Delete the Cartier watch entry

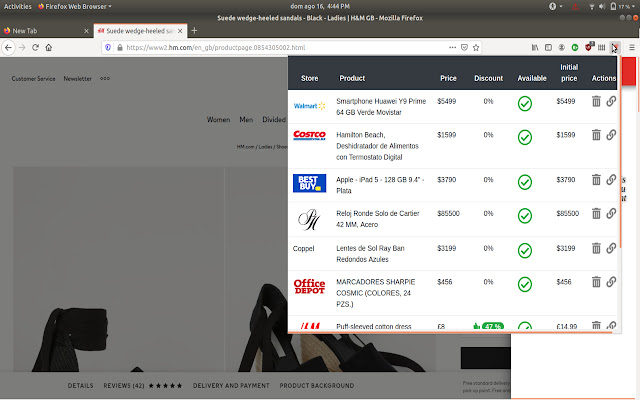[596, 213]
